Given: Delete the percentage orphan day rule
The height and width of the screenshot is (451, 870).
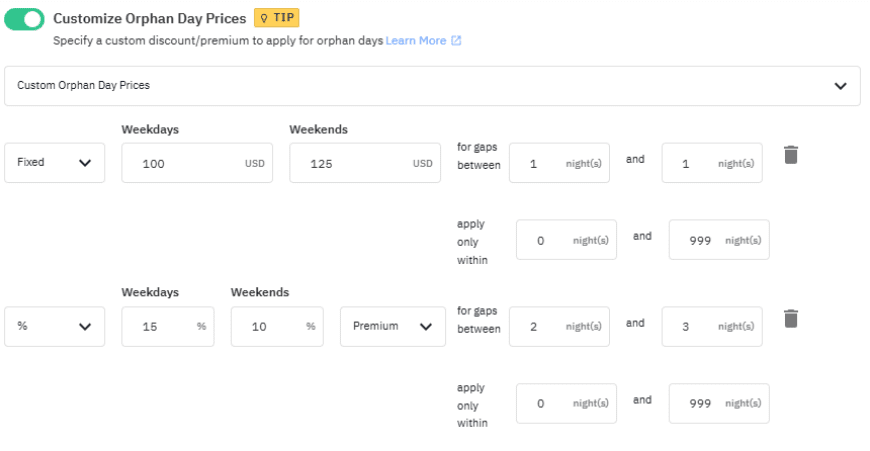Looking at the screenshot, I should [x=790, y=318].
